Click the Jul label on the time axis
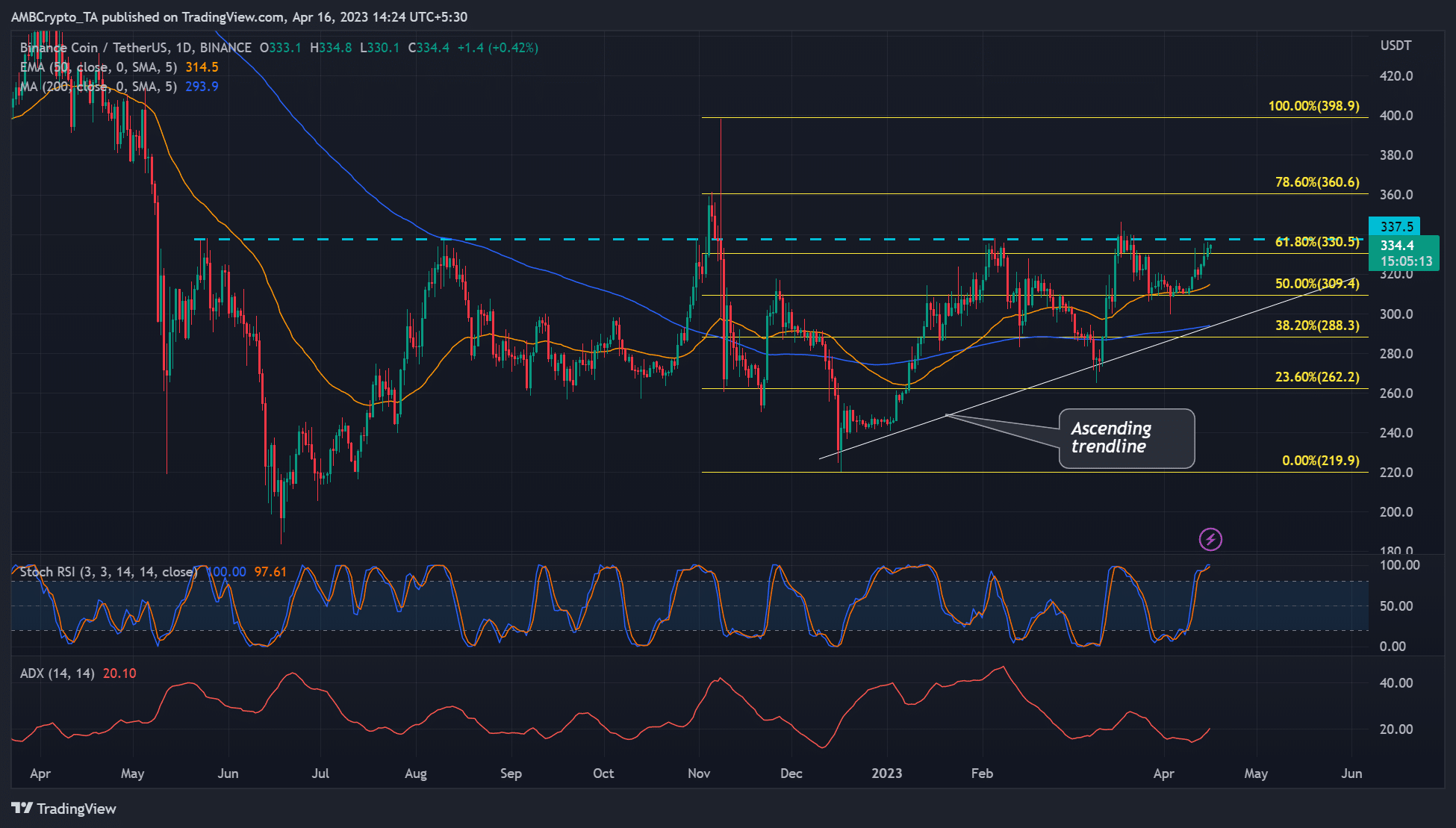This screenshot has width=1456, height=828. (320, 773)
